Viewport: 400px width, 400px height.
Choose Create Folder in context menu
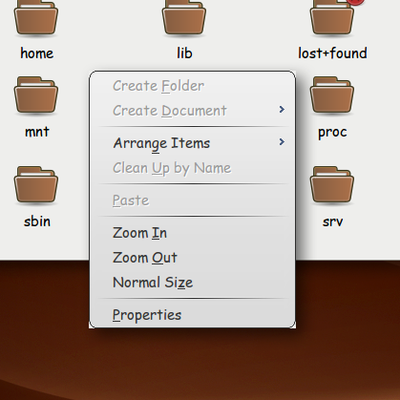(192, 86)
